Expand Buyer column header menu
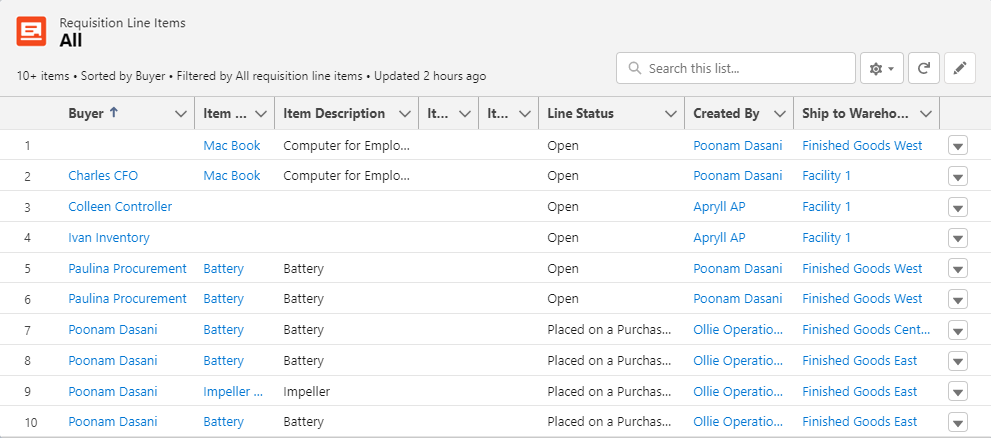Viewport: 991px width, 438px height. tap(180, 114)
